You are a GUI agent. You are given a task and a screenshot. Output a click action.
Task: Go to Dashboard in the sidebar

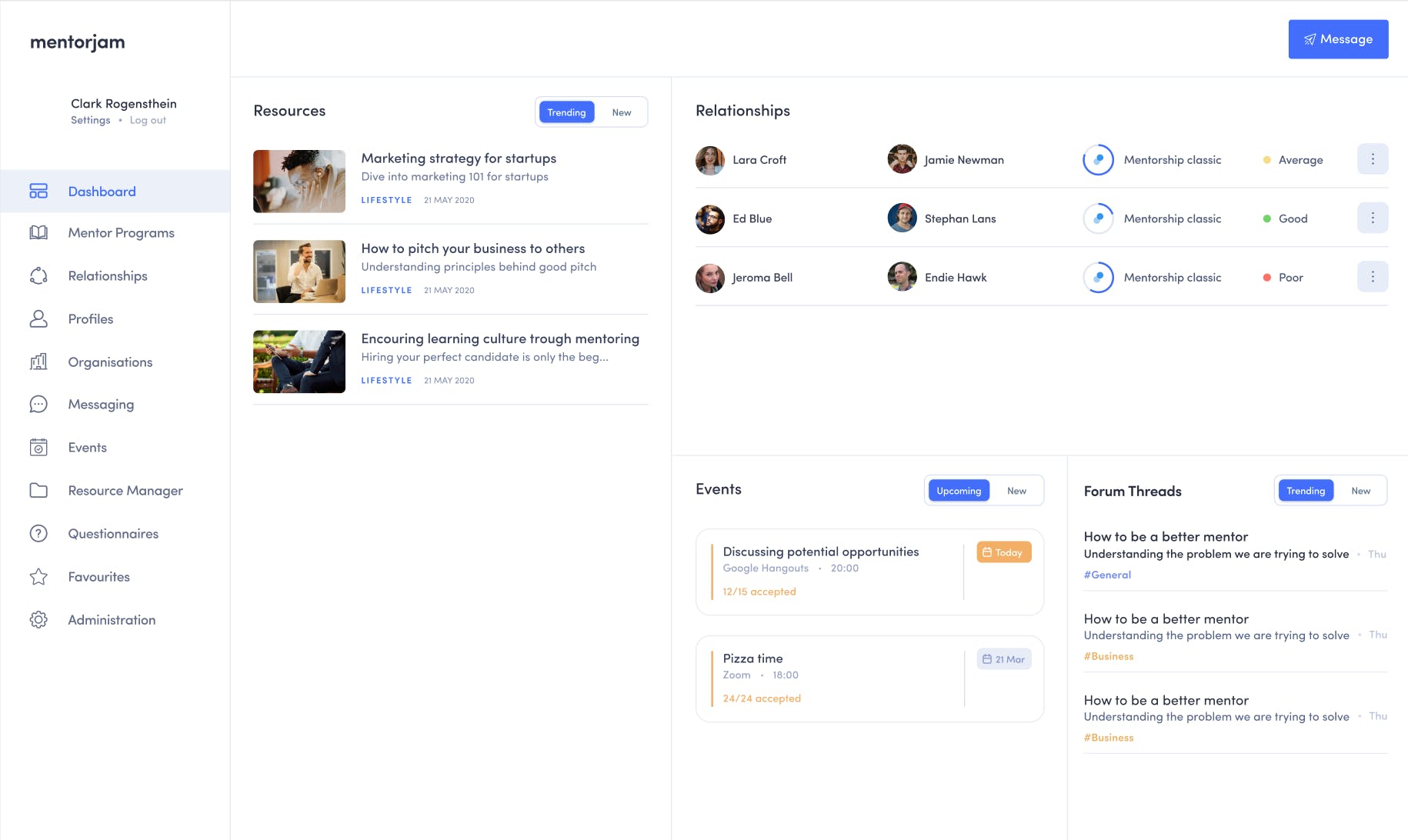(115, 191)
